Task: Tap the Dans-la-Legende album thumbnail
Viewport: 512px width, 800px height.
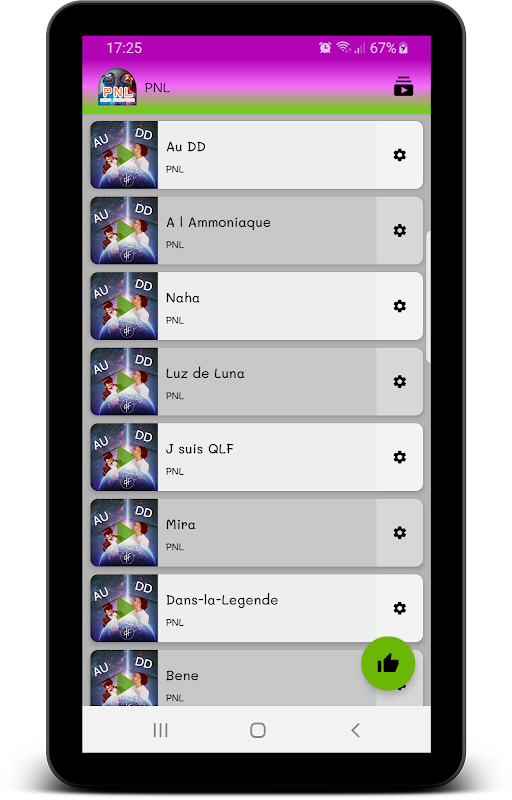Action: (124, 608)
